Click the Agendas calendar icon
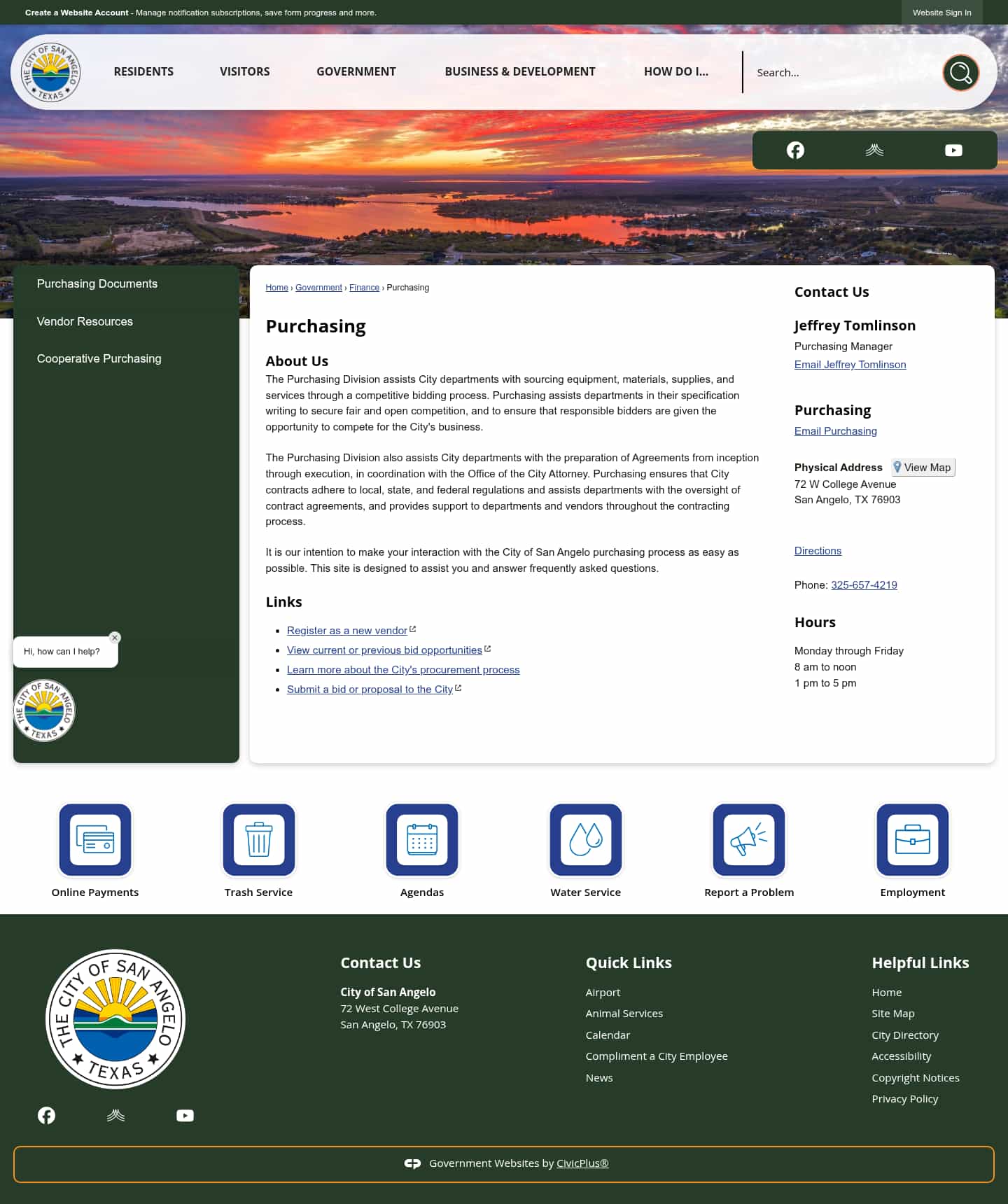This screenshot has height=1204, width=1008. (422, 840)
